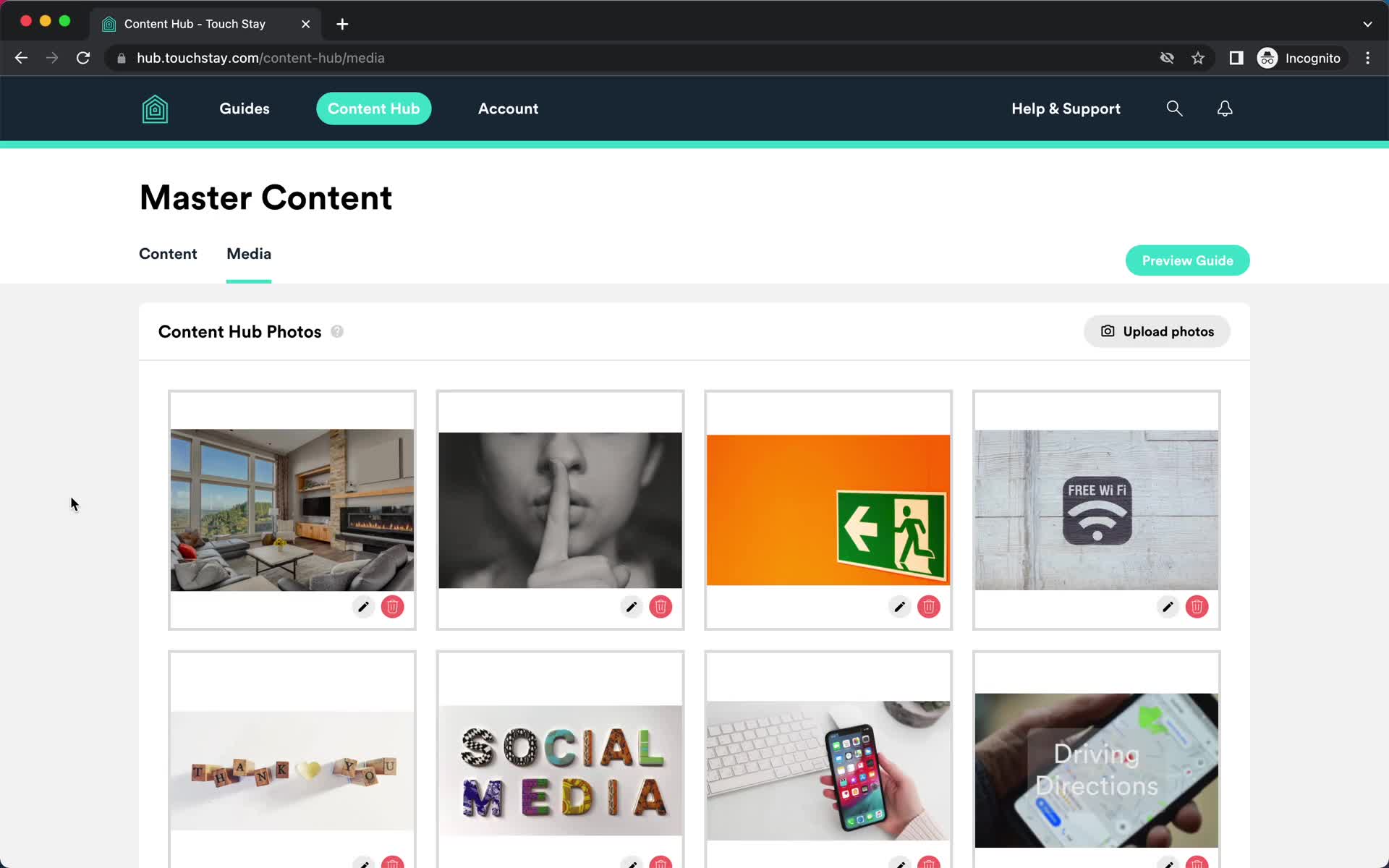1389x868 pixels.
Task: Open the Guides menu item
Action: (x=244, y=108)
